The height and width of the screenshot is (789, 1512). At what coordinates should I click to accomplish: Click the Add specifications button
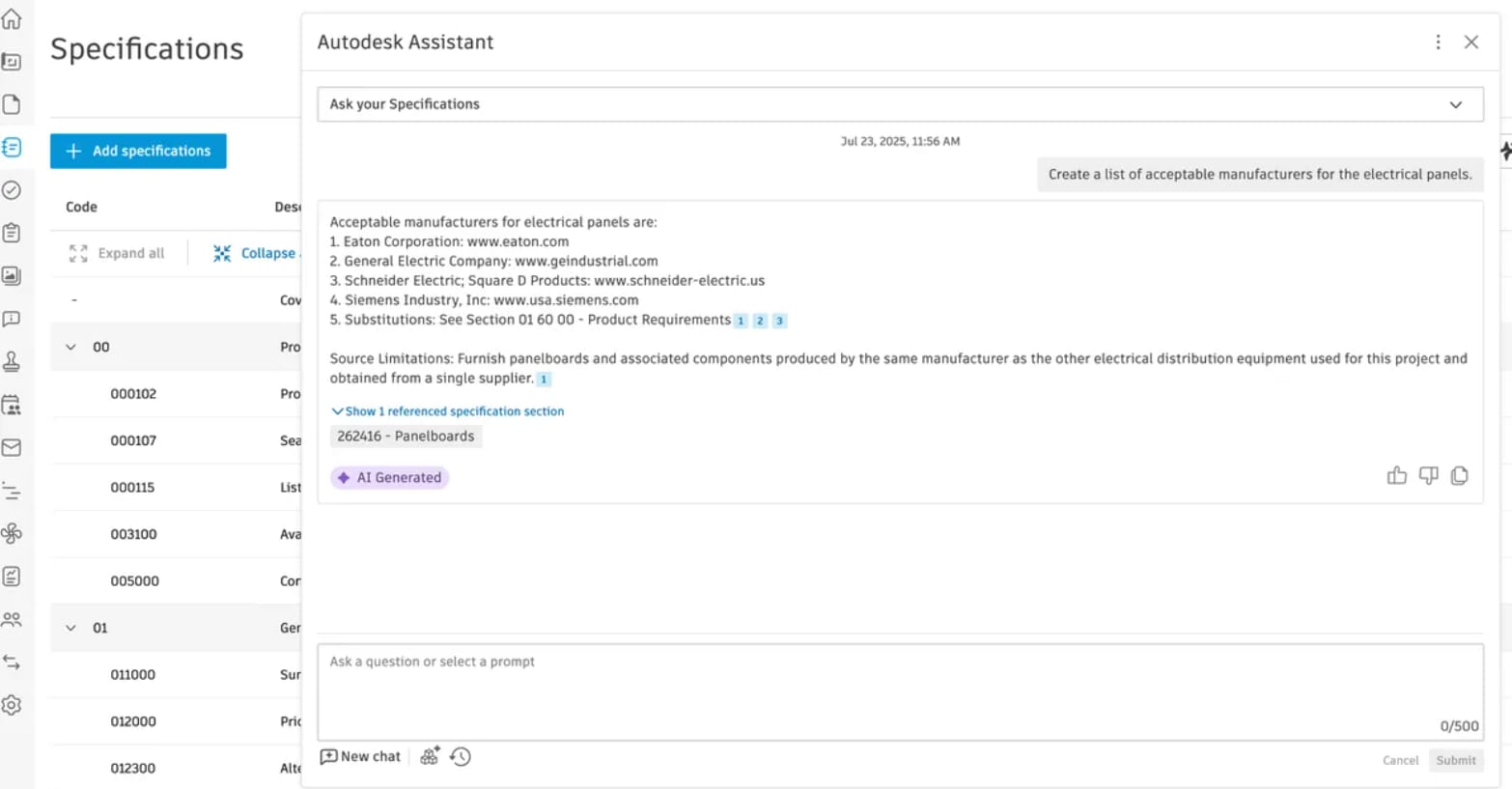[x=138, y=151]
